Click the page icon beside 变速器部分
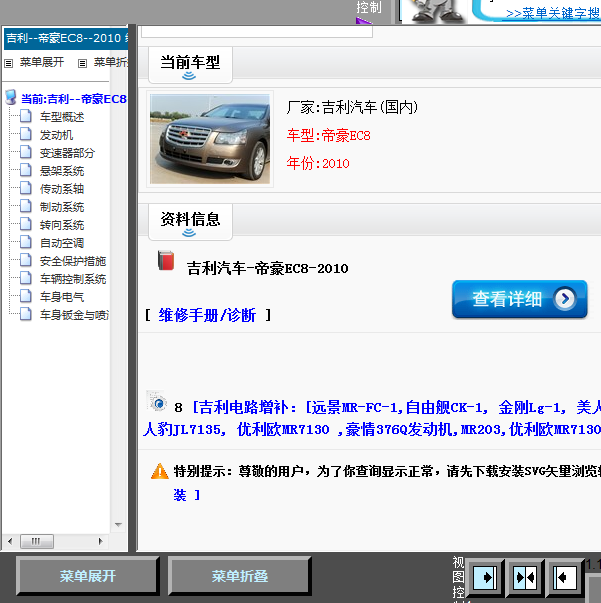The height and width of the screenshot is (603, 601). tap(26, 152)
